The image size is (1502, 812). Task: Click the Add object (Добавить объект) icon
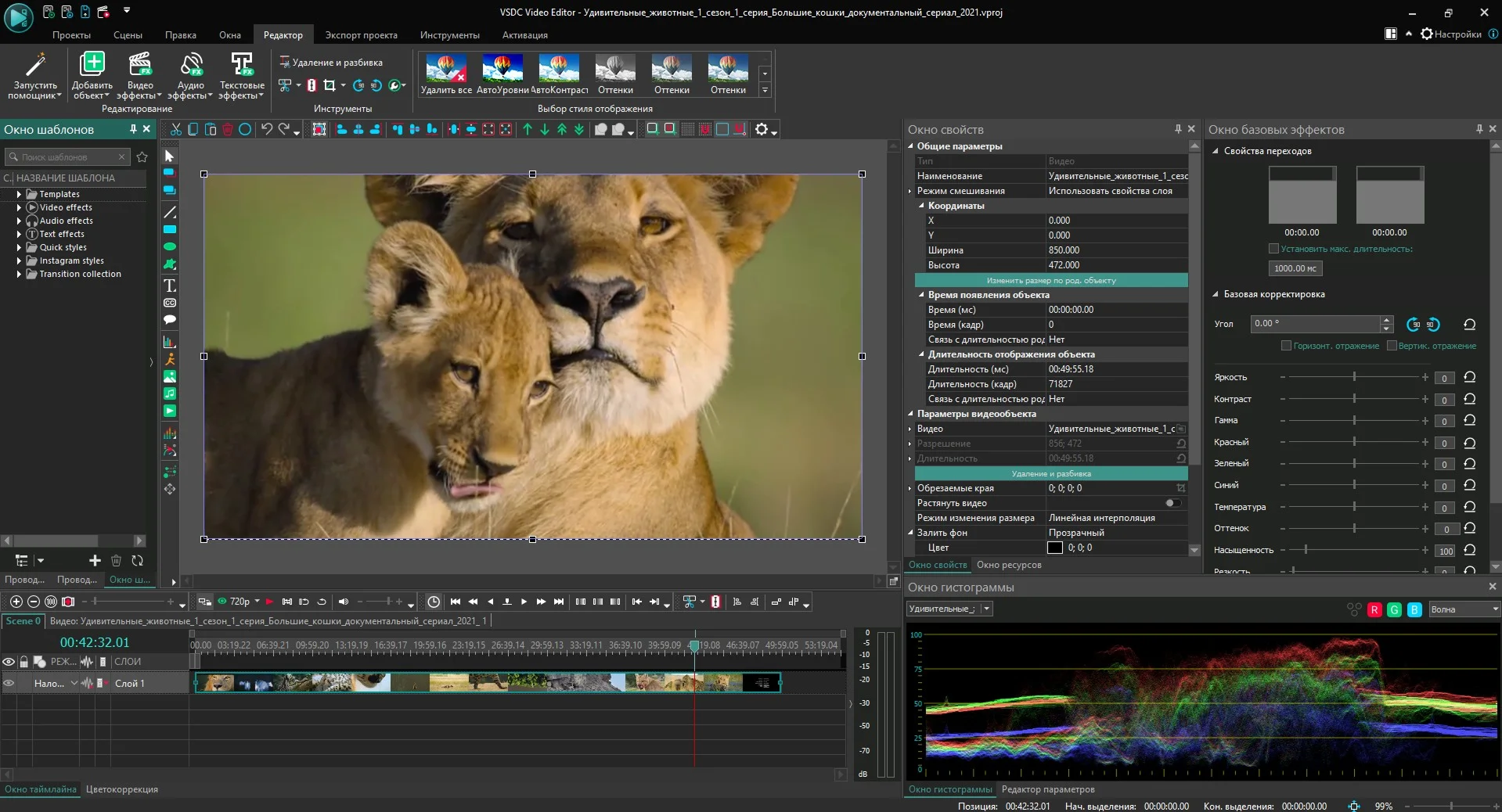[92, 64]
